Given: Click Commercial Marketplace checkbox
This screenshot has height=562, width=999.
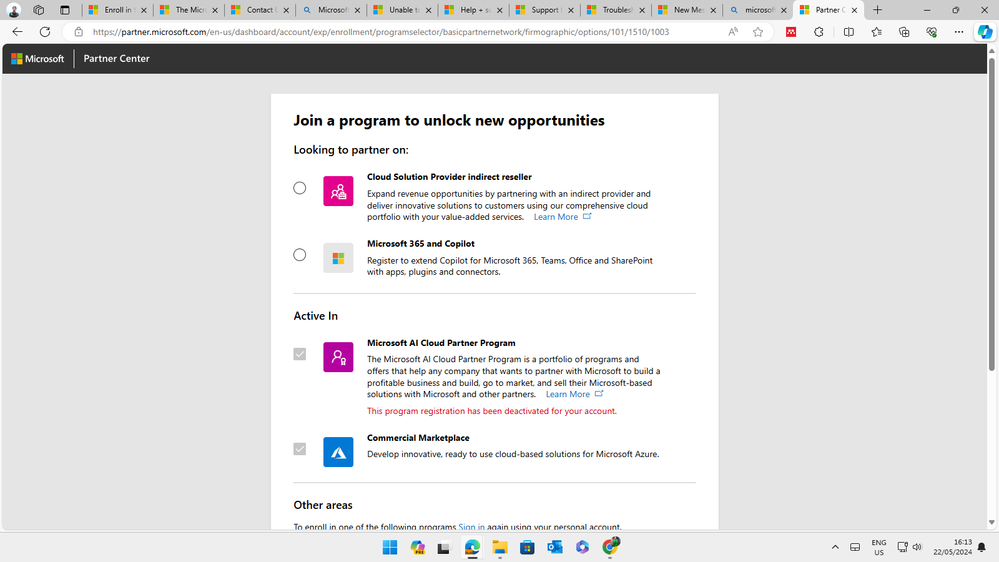Looking at the screenshot, I should tap(299, 449).
